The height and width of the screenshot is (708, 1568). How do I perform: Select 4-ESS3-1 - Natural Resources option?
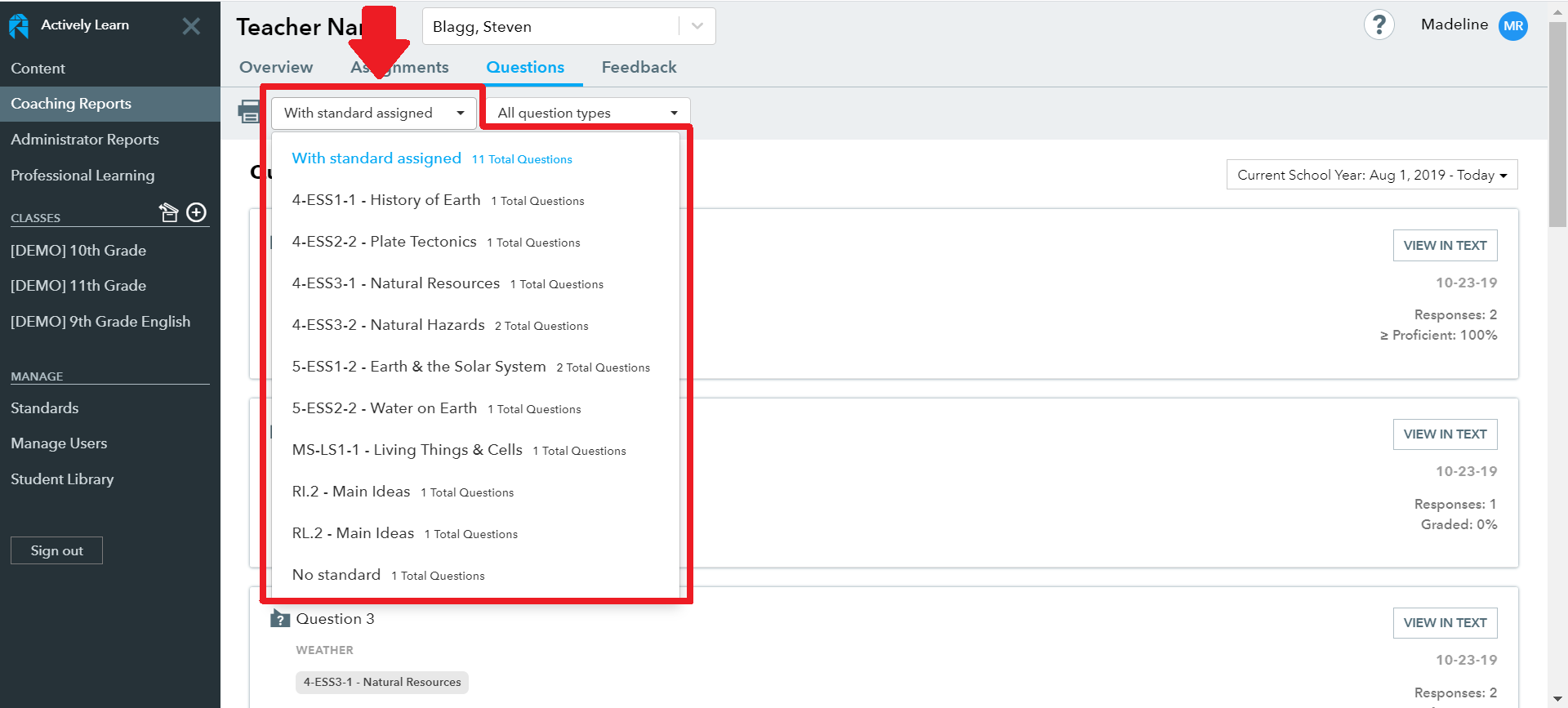click(x=475, y=283)
